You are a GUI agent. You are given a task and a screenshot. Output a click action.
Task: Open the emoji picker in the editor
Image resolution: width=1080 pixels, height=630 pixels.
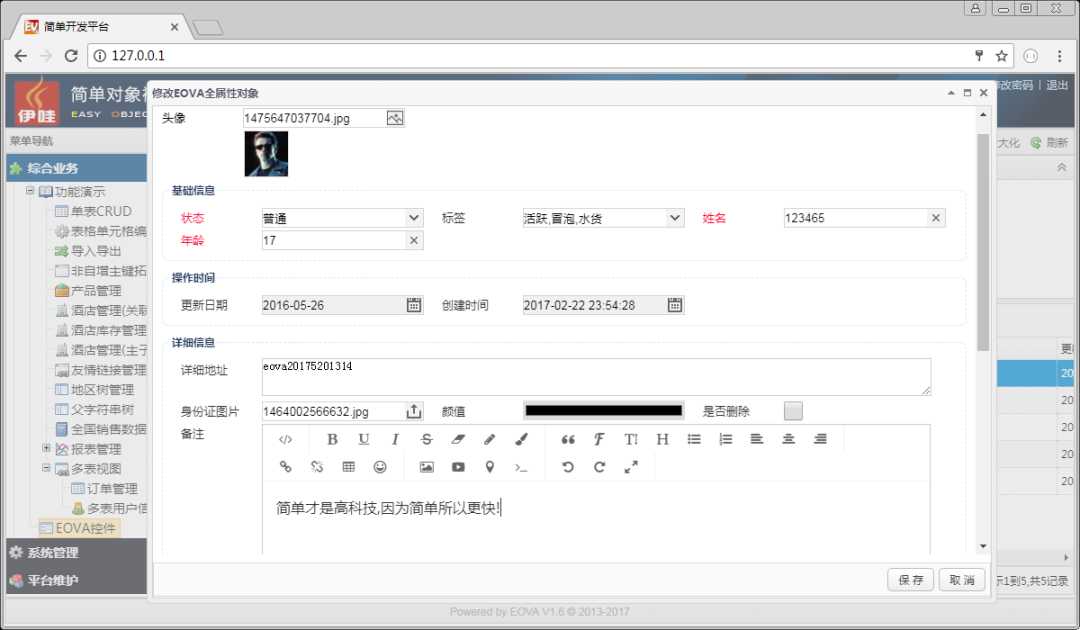[380, 467]
